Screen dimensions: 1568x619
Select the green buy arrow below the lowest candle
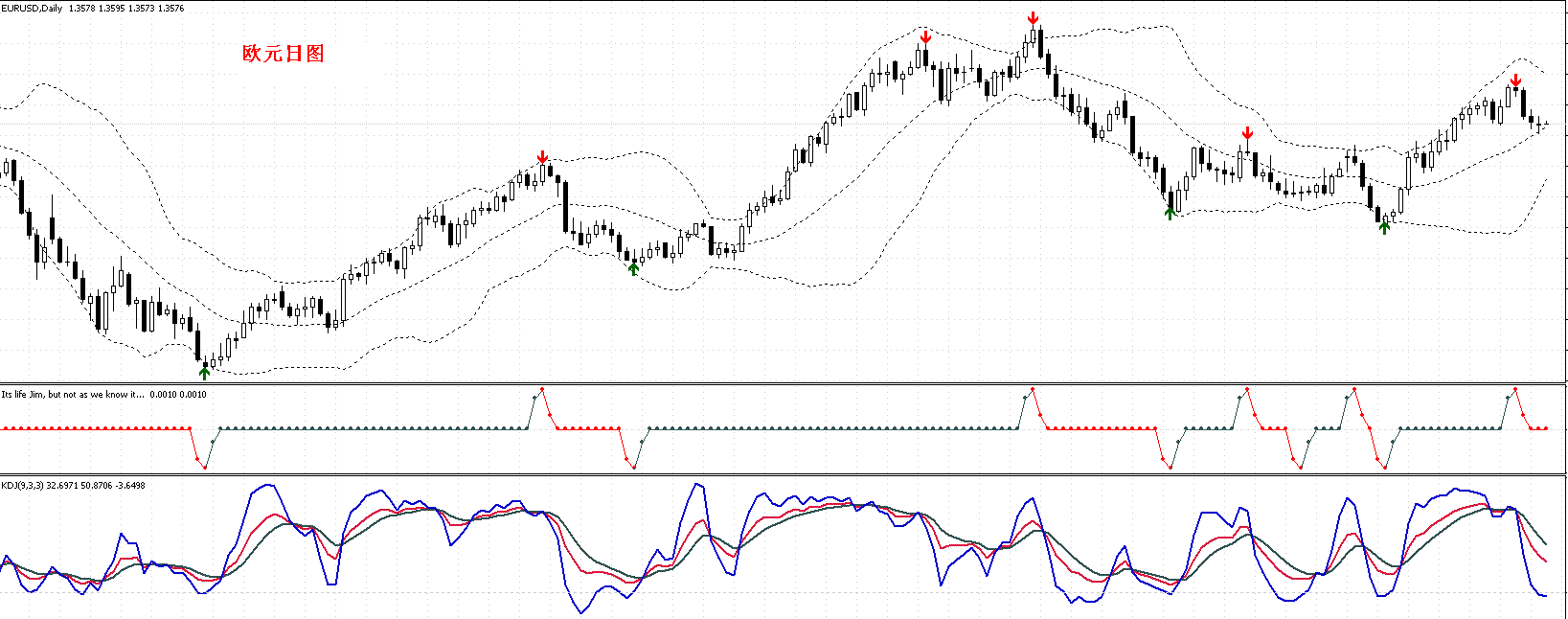coord(204,373)
